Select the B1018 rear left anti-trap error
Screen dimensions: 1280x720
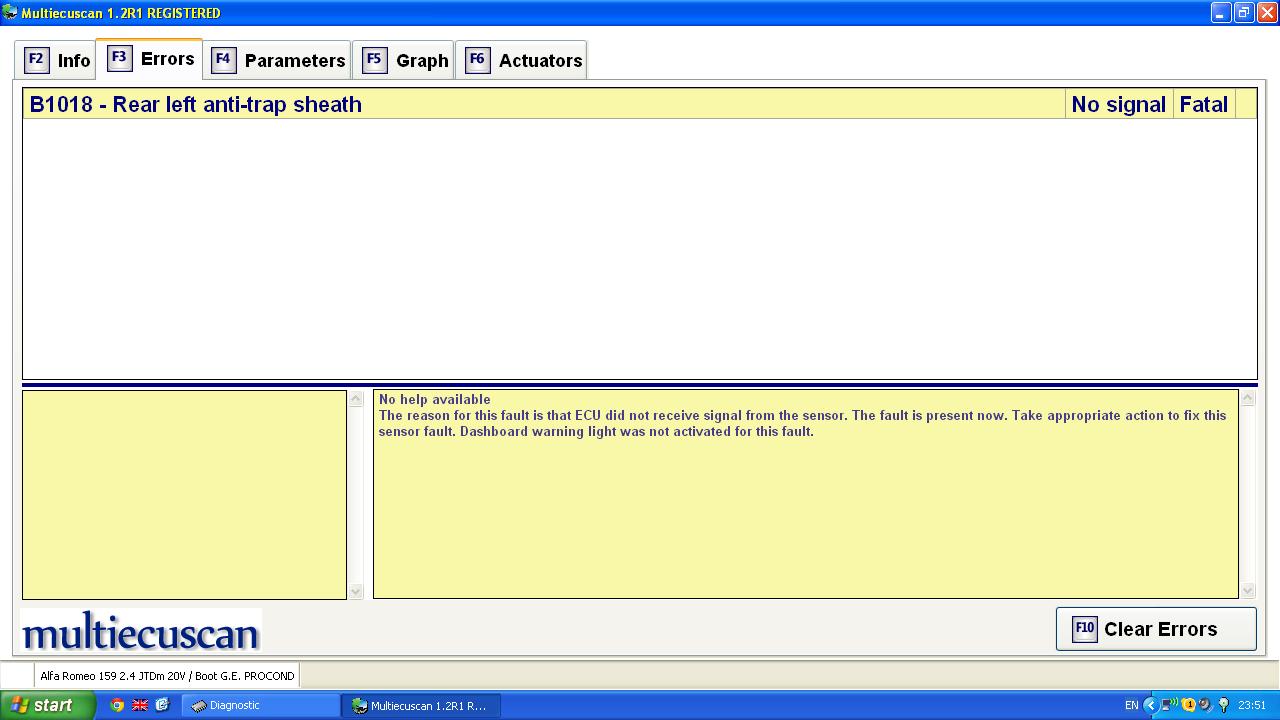pyautogui.click(x=196, y=104)
